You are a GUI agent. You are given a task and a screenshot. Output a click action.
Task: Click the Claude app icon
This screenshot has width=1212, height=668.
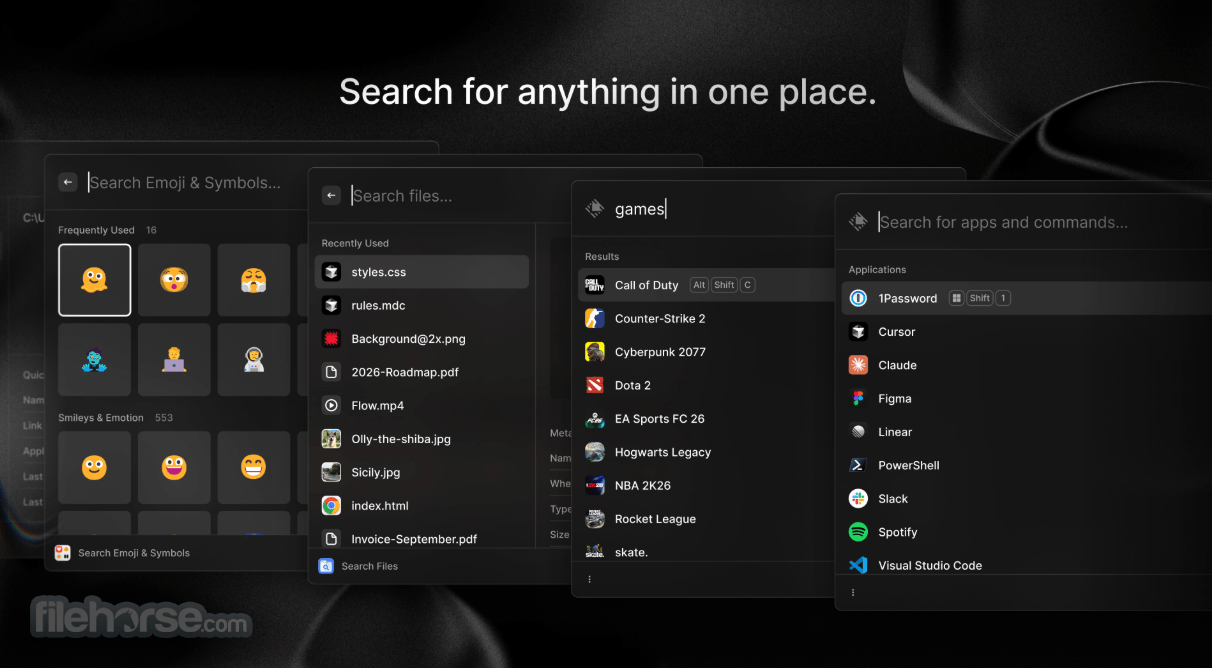[x=858, y=365]
